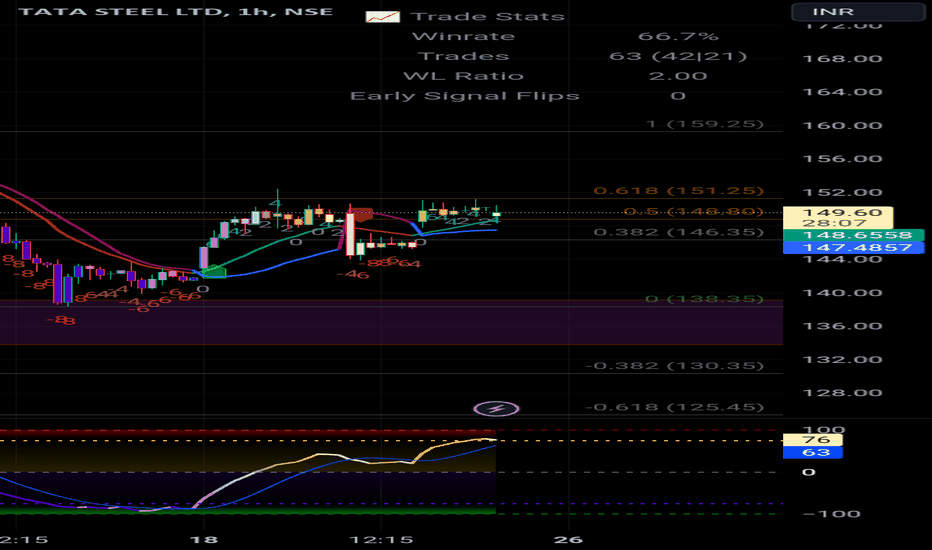Click the 18 date label on time axis

pos(204,540)
